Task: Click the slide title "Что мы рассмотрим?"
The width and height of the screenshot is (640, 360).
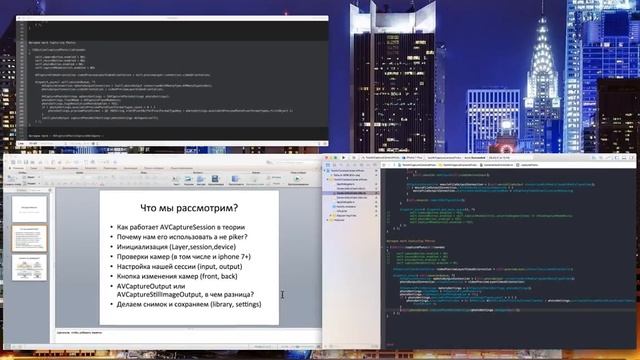Action: point(189,208)
